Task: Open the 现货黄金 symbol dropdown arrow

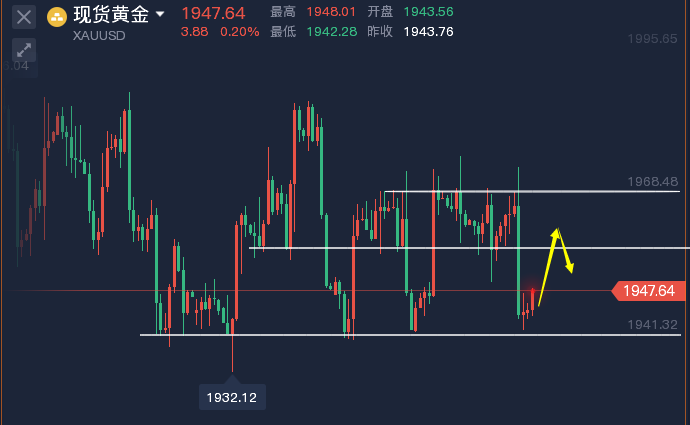Action: pyautogui.click(x=160, y=14)
